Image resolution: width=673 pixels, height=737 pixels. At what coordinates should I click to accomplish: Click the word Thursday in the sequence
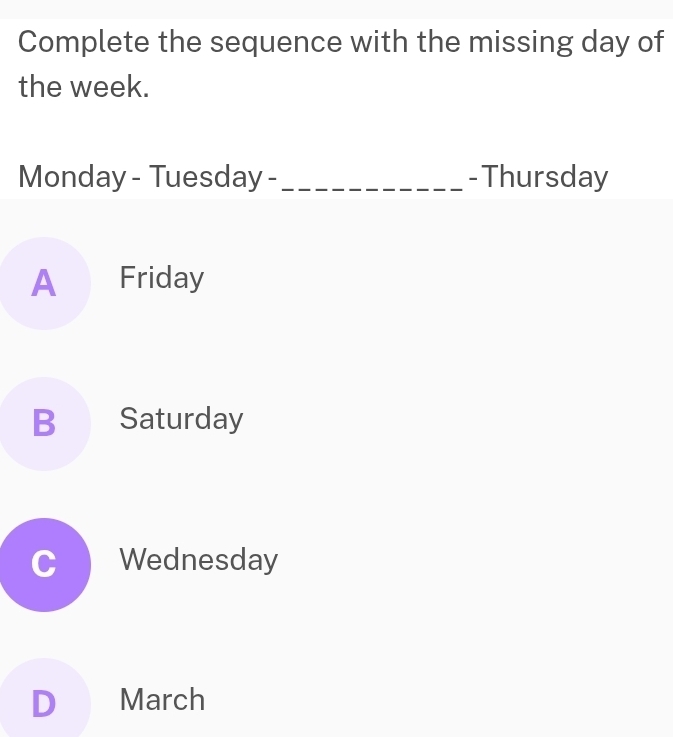pos(545,177)
